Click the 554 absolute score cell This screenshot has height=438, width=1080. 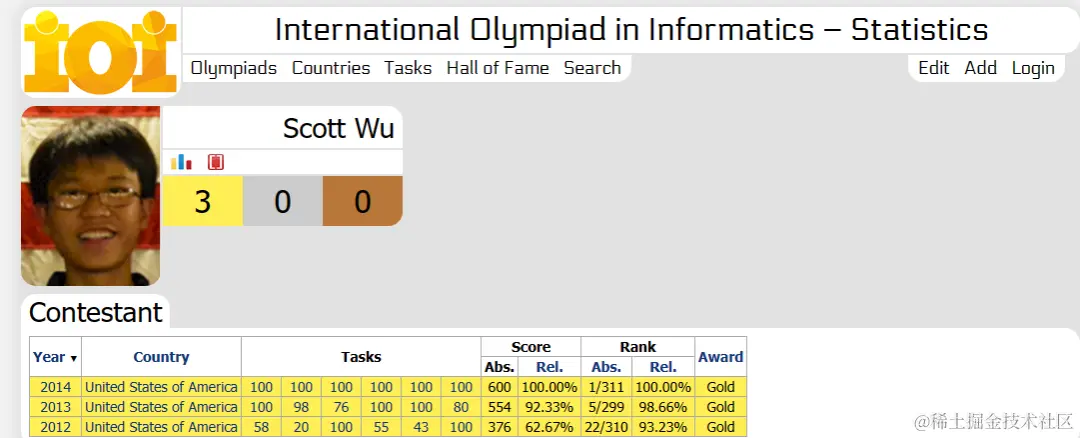(x=499, y=407)
